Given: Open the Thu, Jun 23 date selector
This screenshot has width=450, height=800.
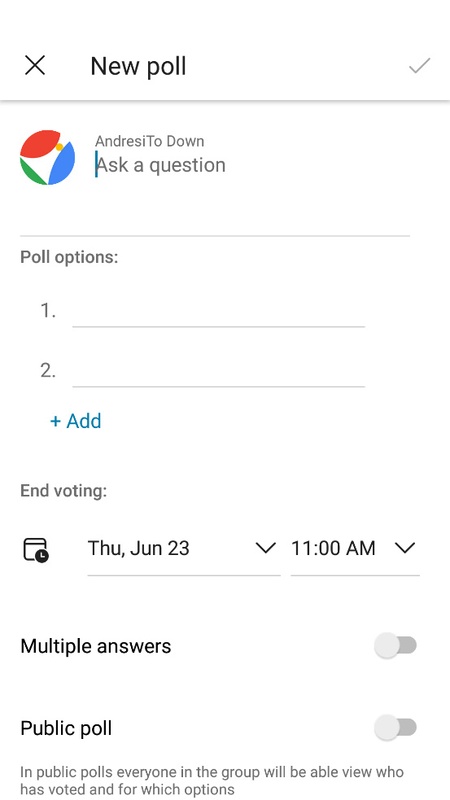Looking at the screenshot, I should point(184,551).
